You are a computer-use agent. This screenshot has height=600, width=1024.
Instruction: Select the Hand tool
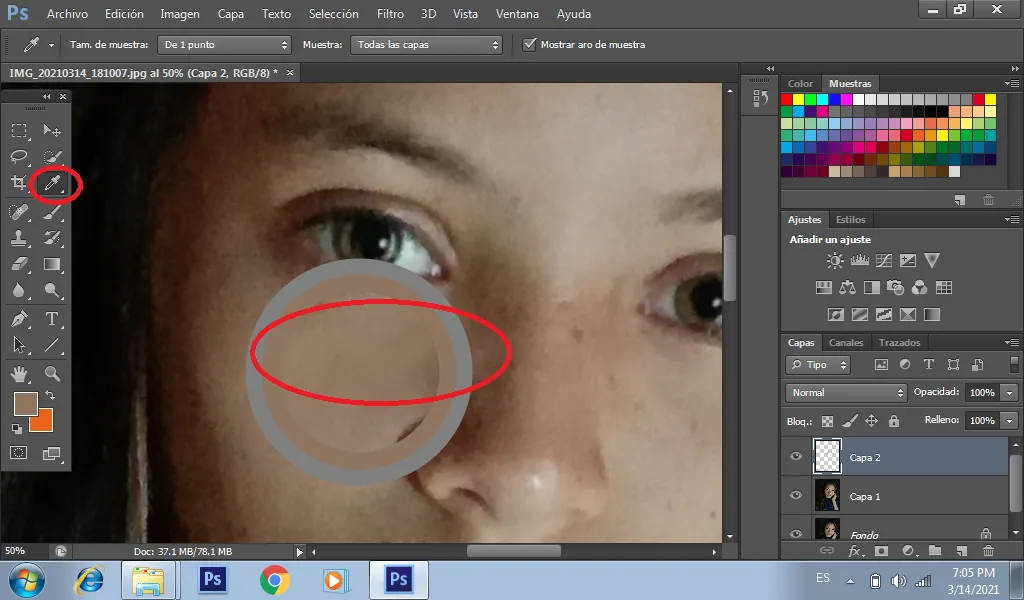pyautogui.click(x=19, y=373)
